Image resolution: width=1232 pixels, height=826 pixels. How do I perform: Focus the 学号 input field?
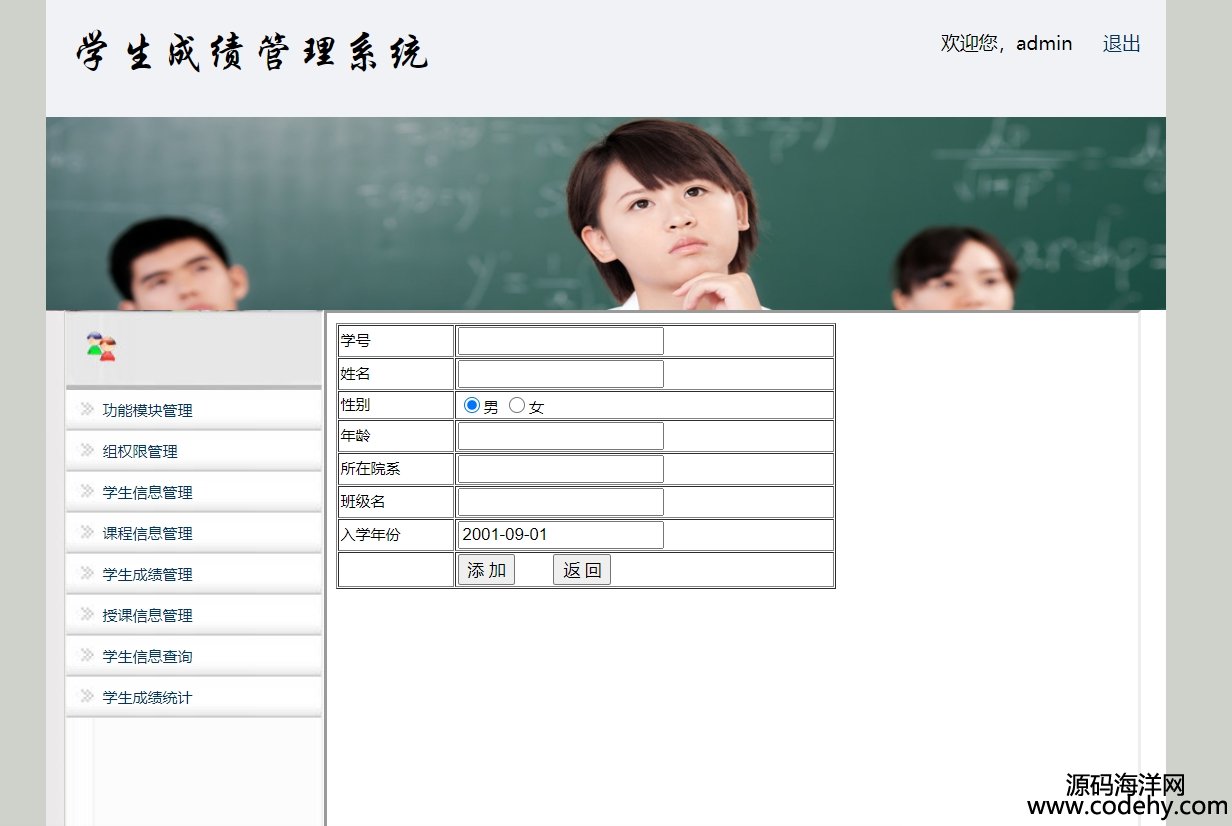coord(561,341)
